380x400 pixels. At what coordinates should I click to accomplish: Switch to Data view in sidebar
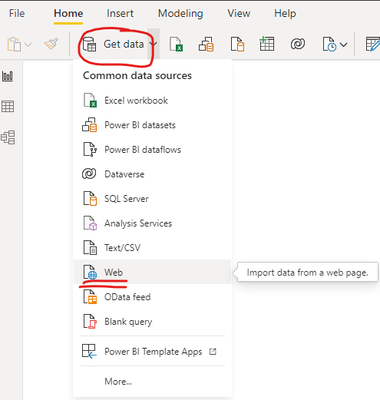tap(8, 107)
